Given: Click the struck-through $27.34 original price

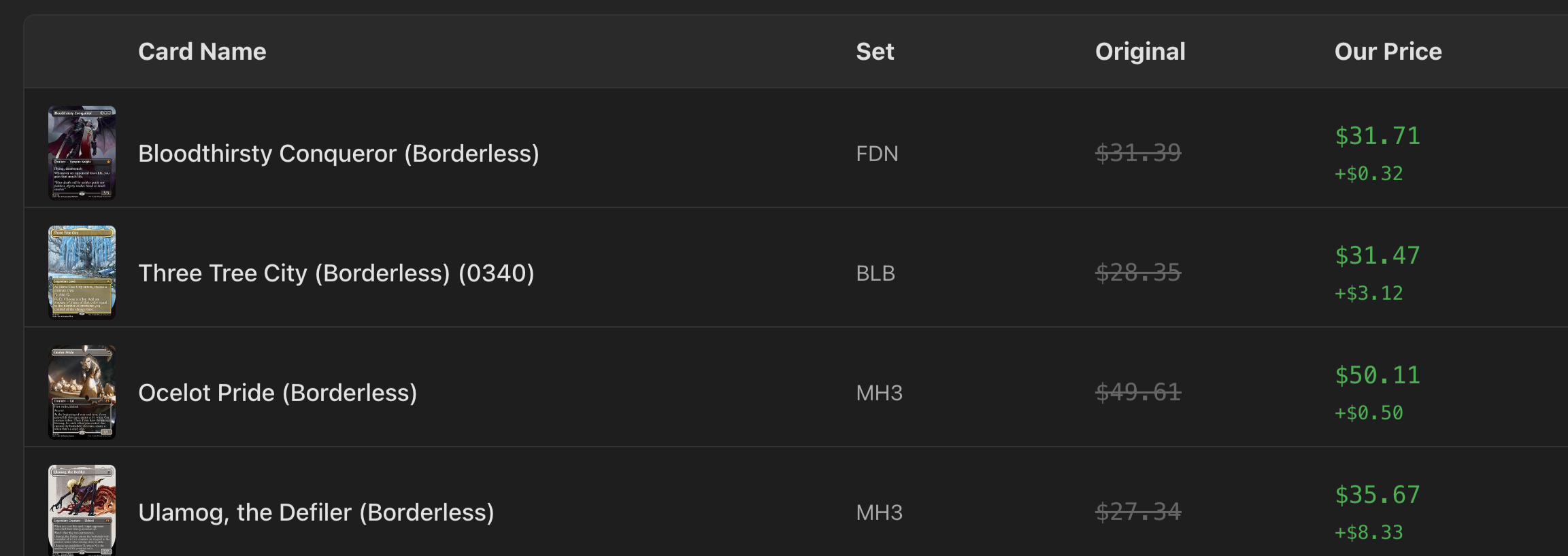Looking at the screenshot, I should [1138, 512].
